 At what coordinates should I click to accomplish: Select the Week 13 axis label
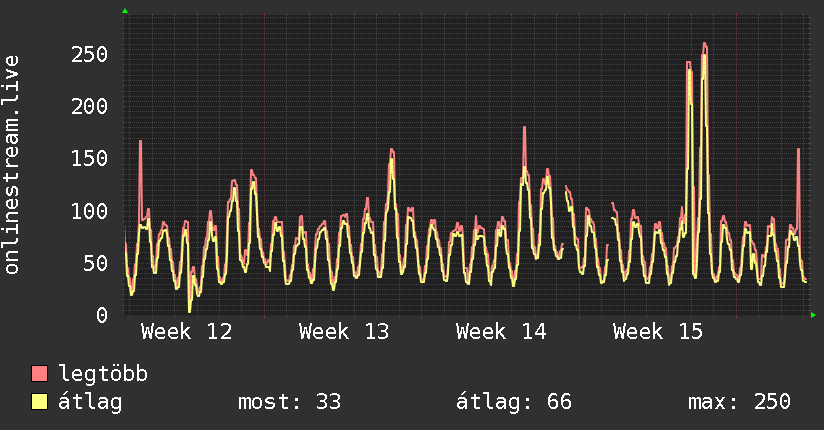coord(344,332)
